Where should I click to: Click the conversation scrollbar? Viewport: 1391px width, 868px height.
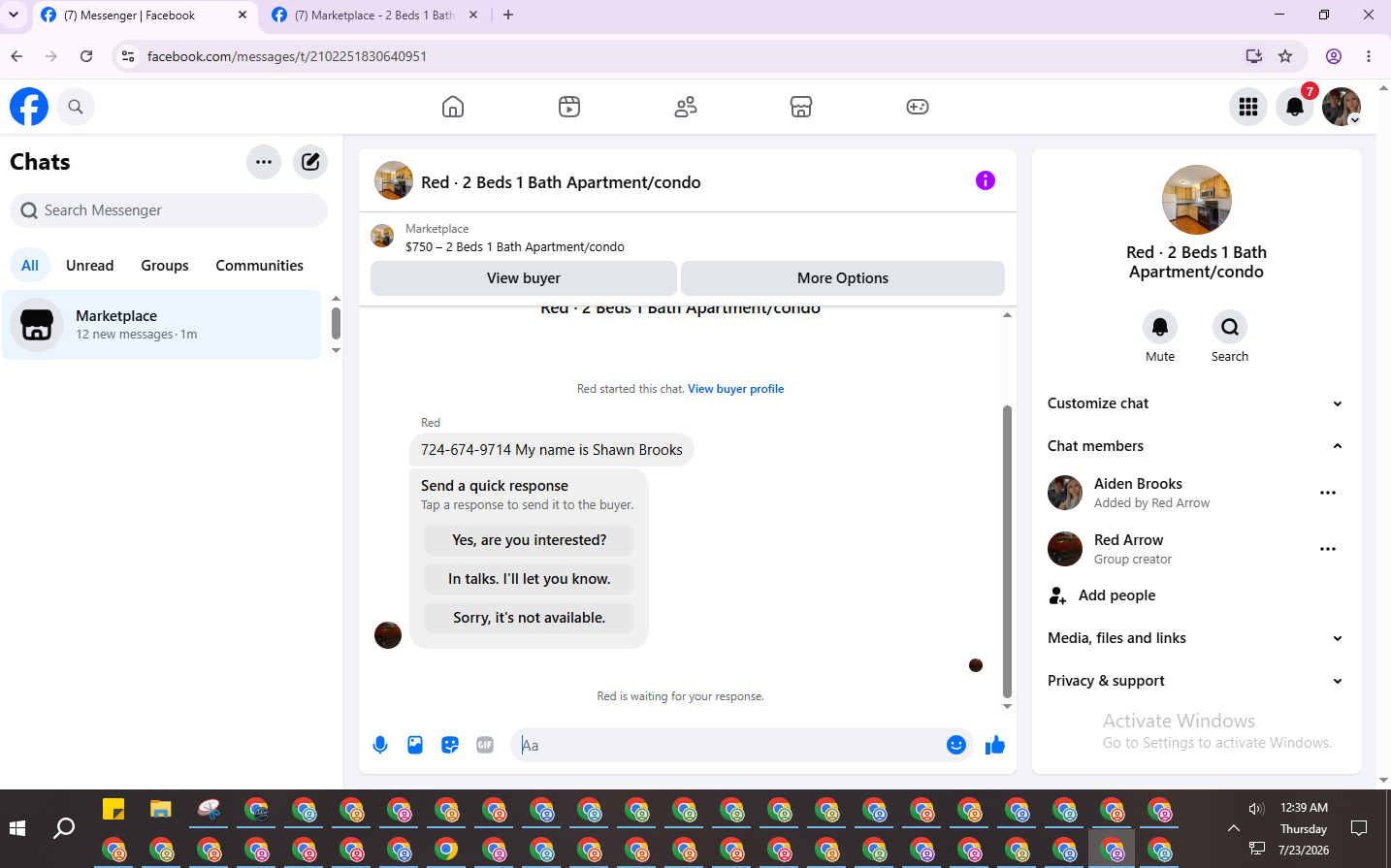pos(1007,552)
